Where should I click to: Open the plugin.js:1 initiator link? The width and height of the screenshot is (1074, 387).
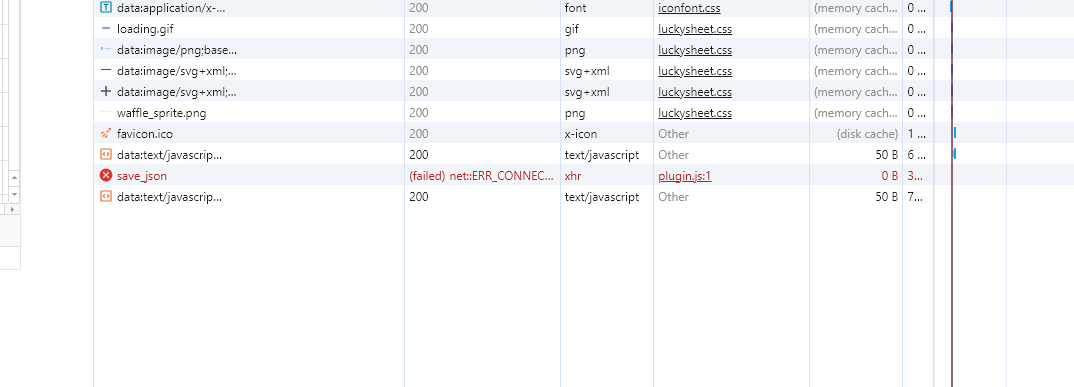click(685, 176)
